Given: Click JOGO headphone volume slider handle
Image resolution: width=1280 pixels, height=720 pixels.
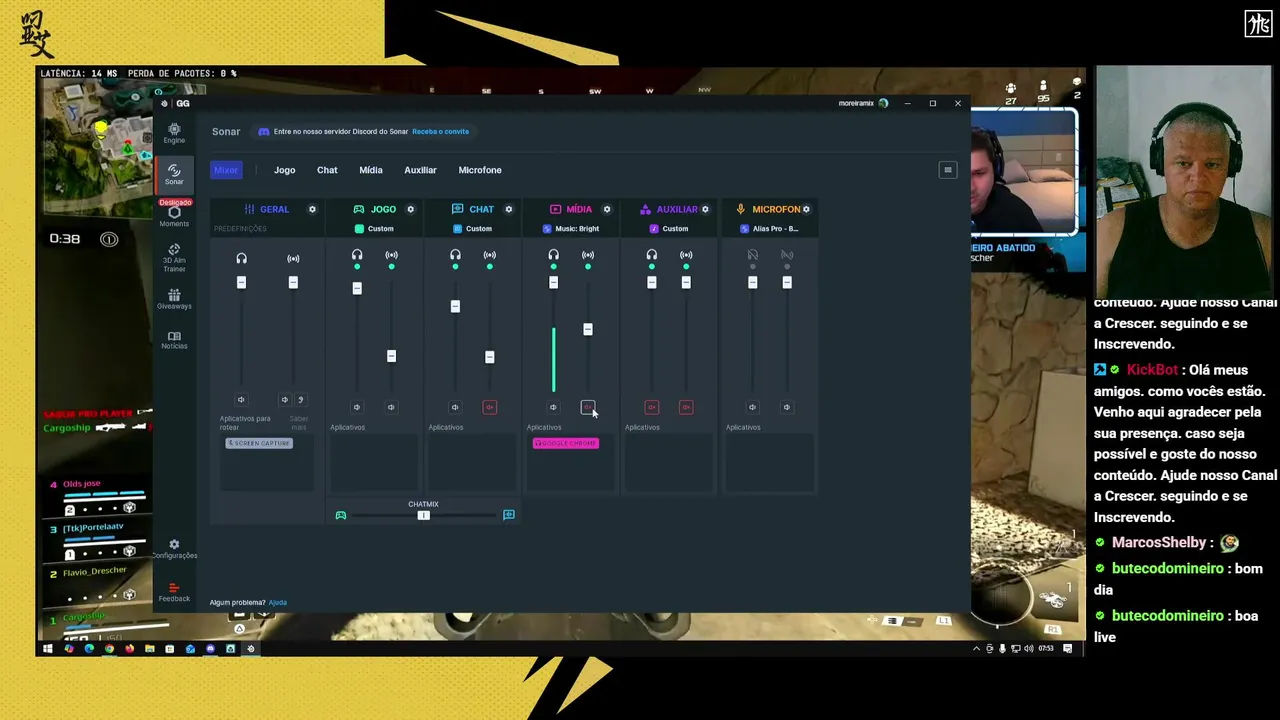Looking at the screenshot, I should (357, 288).
